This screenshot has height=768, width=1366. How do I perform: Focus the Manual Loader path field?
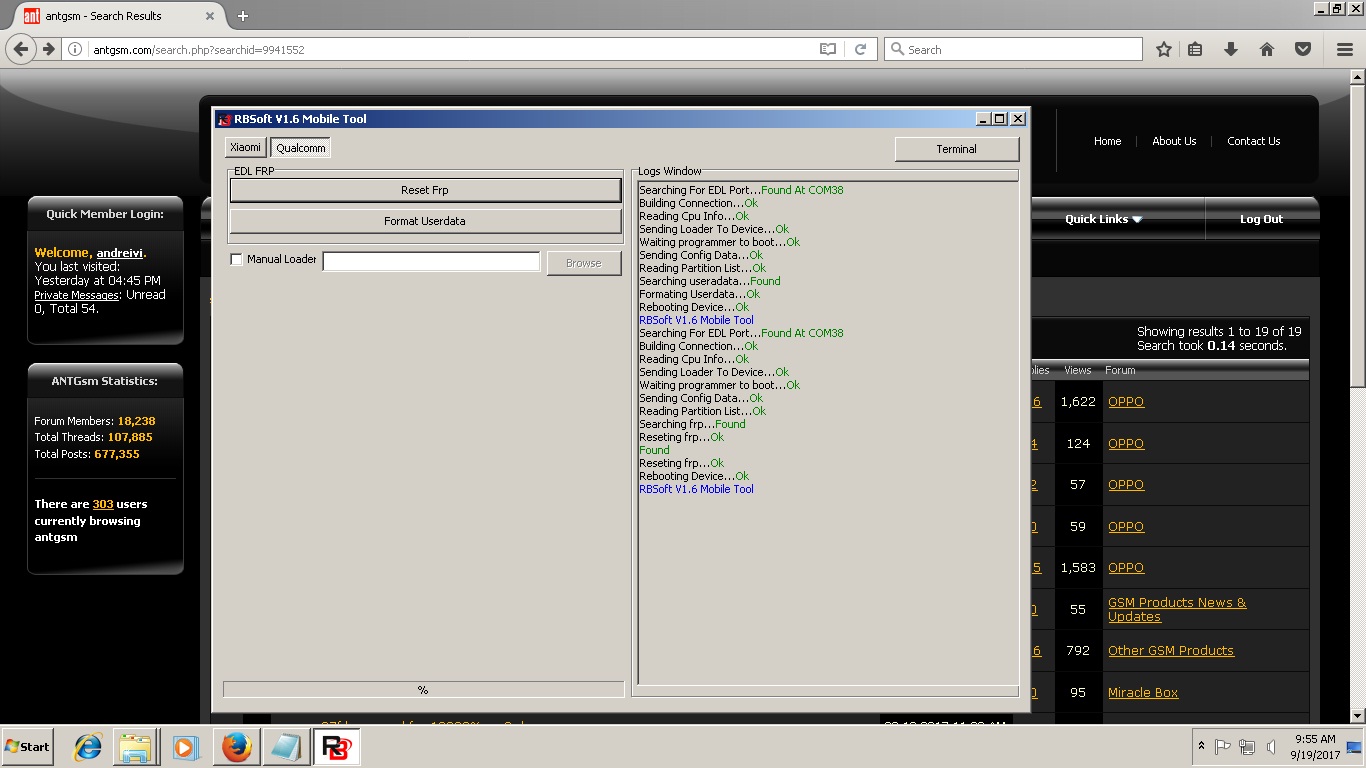tap(431, 262)
